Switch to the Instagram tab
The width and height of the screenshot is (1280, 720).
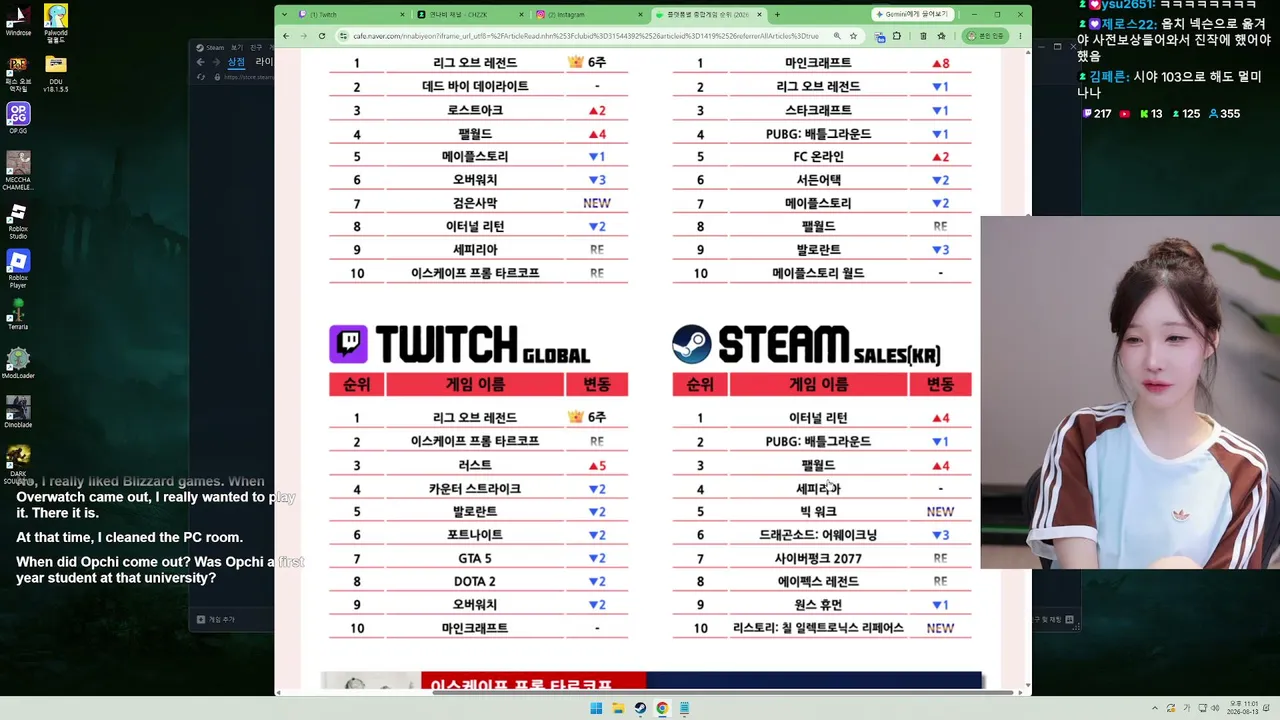(x=587, y=15)
